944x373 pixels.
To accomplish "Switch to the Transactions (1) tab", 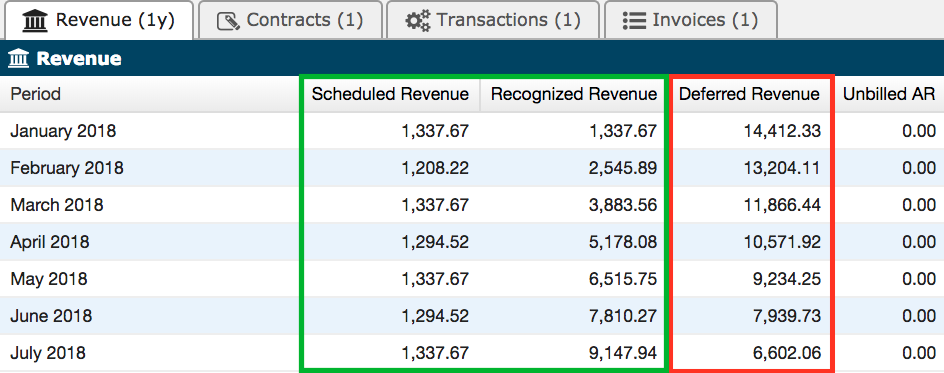I will (492, 20).
